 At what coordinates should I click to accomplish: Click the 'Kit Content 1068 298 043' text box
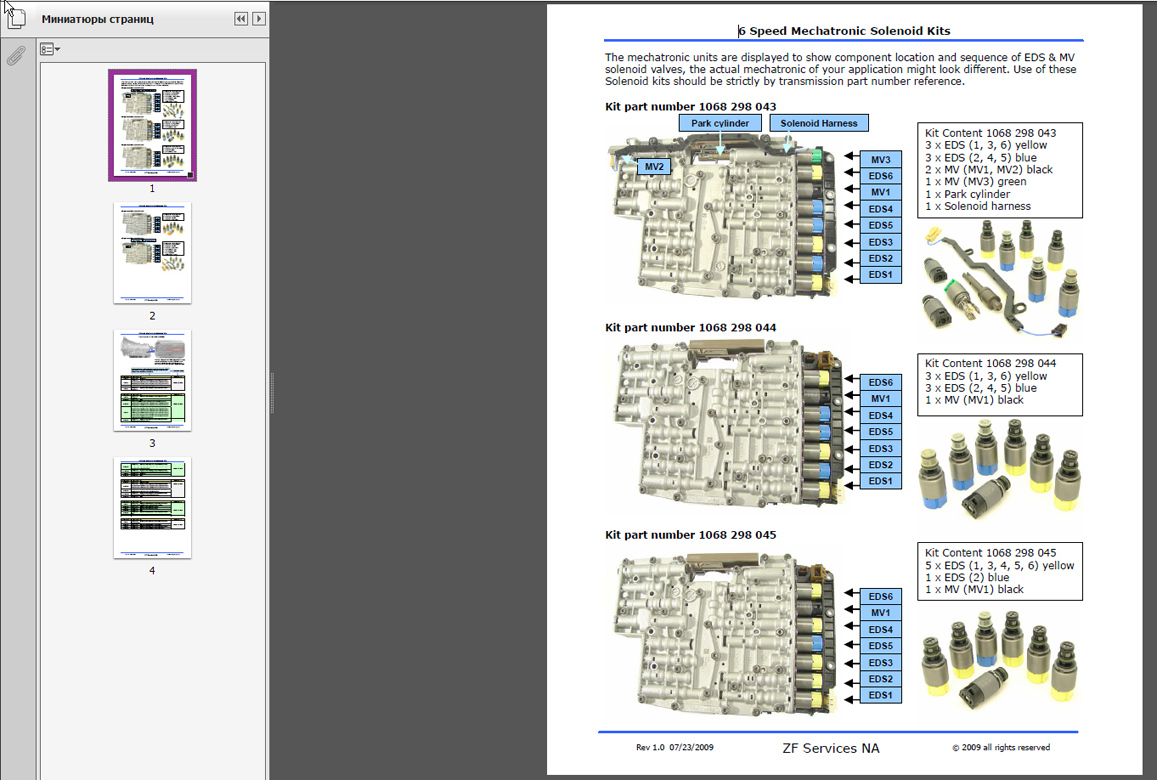(x=999, y=170)
